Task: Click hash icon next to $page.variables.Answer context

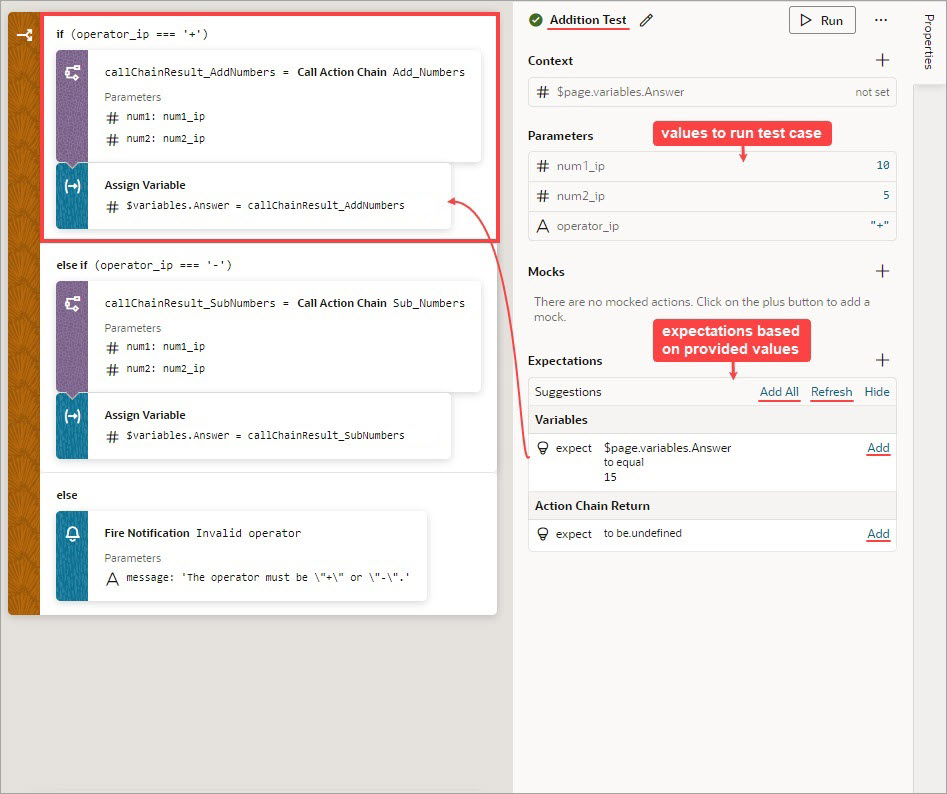Action: point(543,92)
